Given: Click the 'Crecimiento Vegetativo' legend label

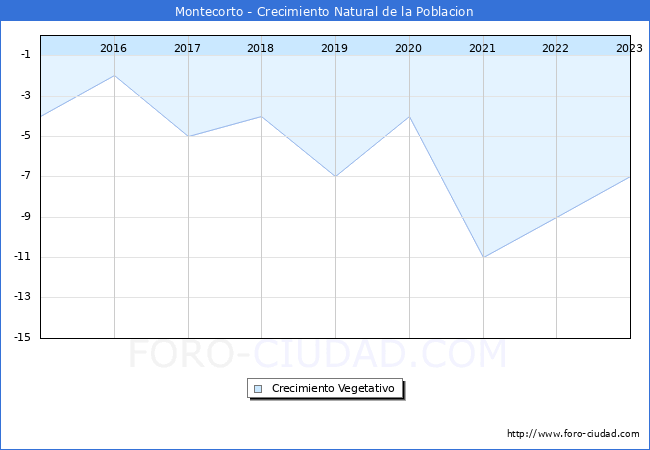Looking at the screenshot, I should pos(333,388).
